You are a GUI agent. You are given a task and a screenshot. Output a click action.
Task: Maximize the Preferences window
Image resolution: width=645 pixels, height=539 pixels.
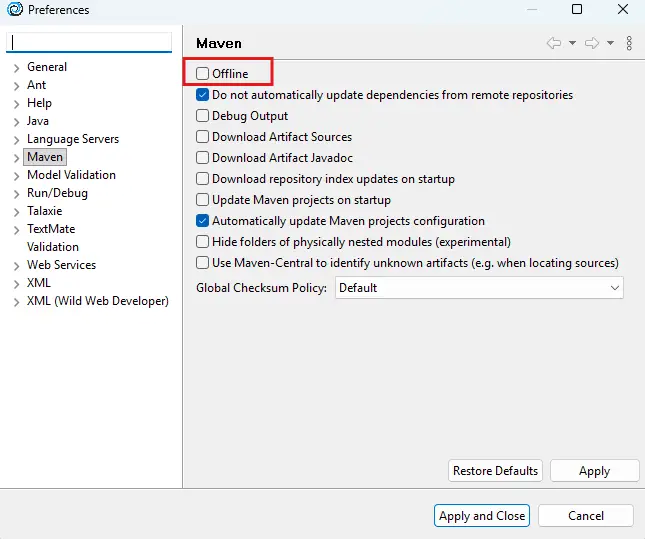(577, 10)
